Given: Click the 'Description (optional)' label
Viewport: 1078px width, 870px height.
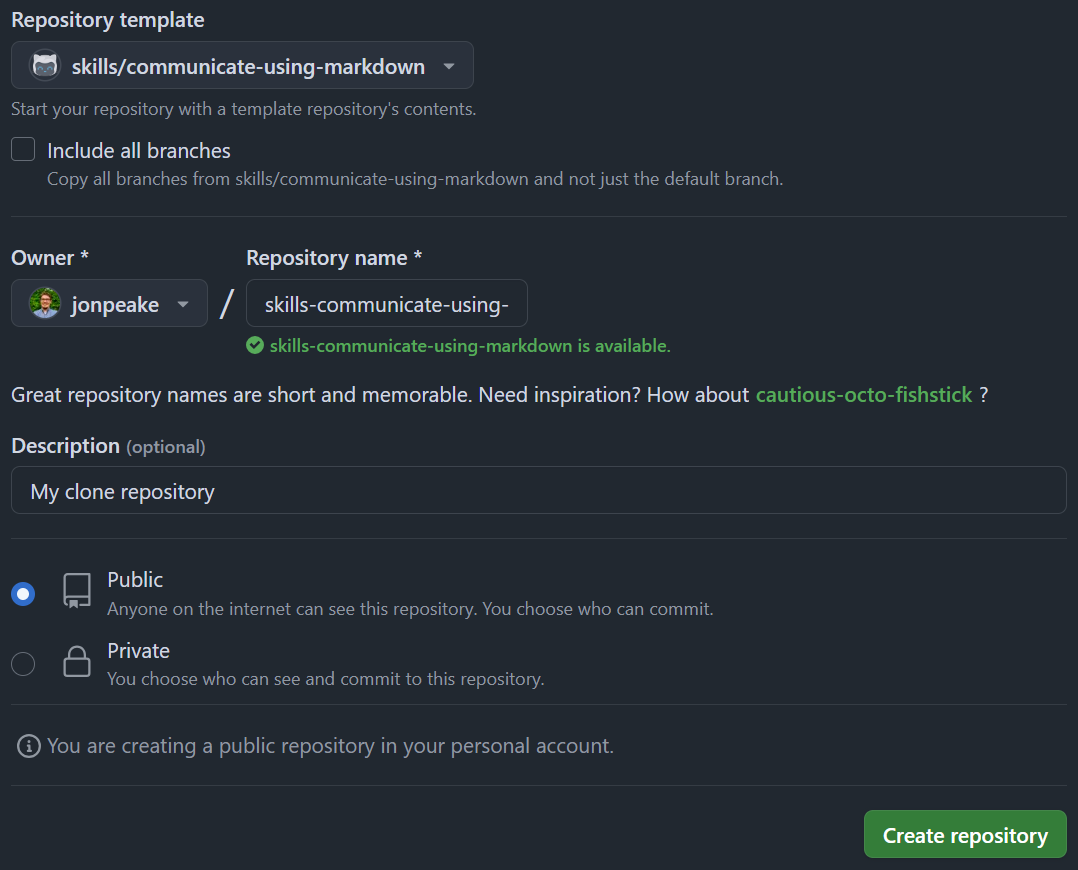Looking at the screenshot, I should tap(108, 446).
